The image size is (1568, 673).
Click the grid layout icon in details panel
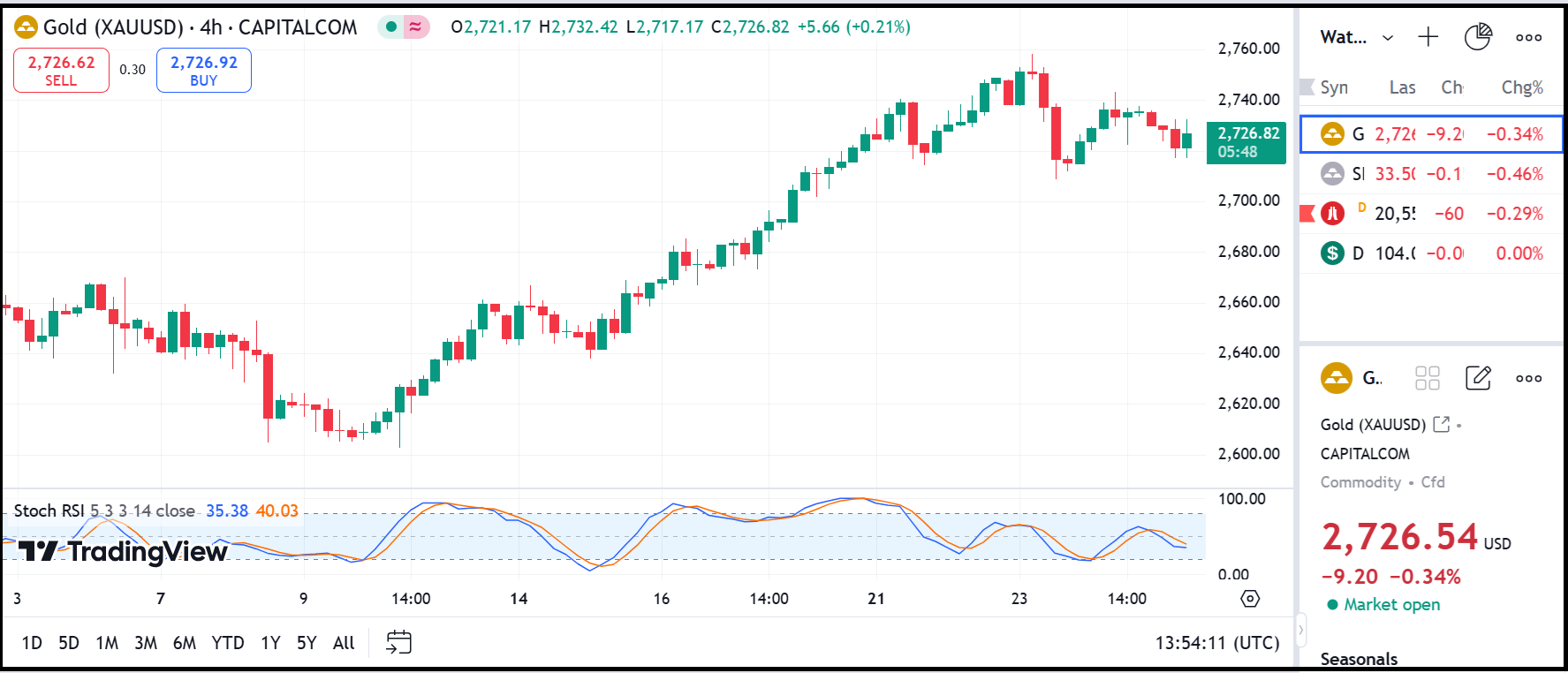pos(1427,378)
